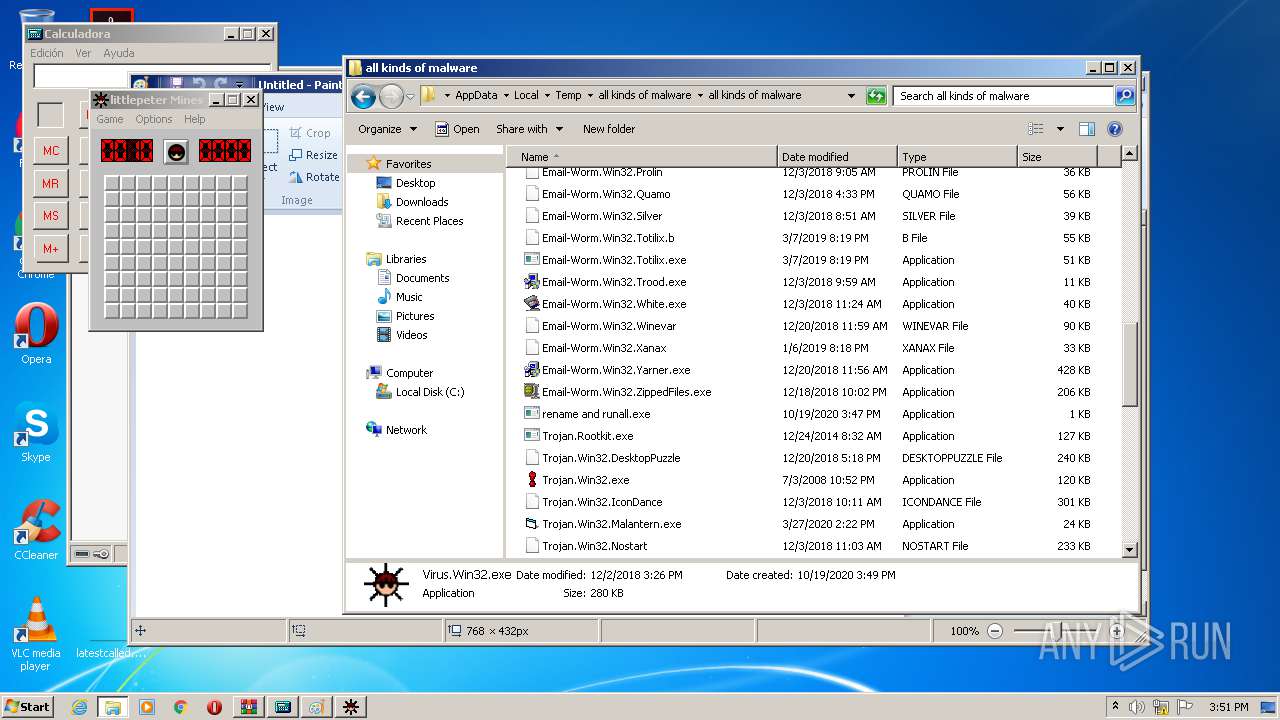
Task: Click Crop in Paint's Image group
Action: click(310, 132)
